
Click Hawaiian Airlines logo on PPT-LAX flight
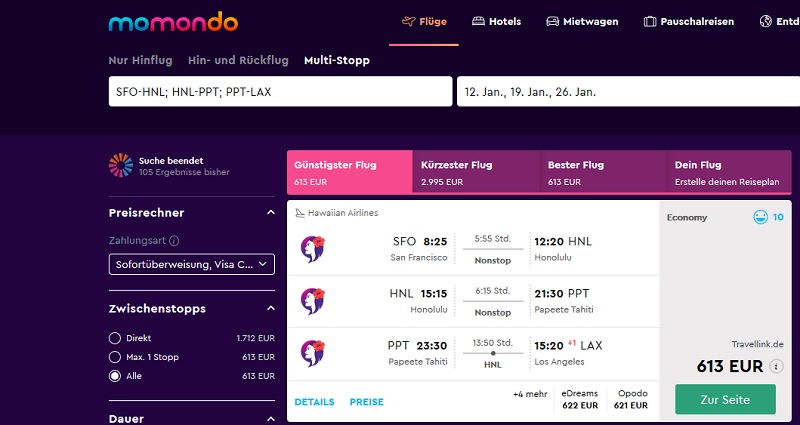click(x=313, y=353)
